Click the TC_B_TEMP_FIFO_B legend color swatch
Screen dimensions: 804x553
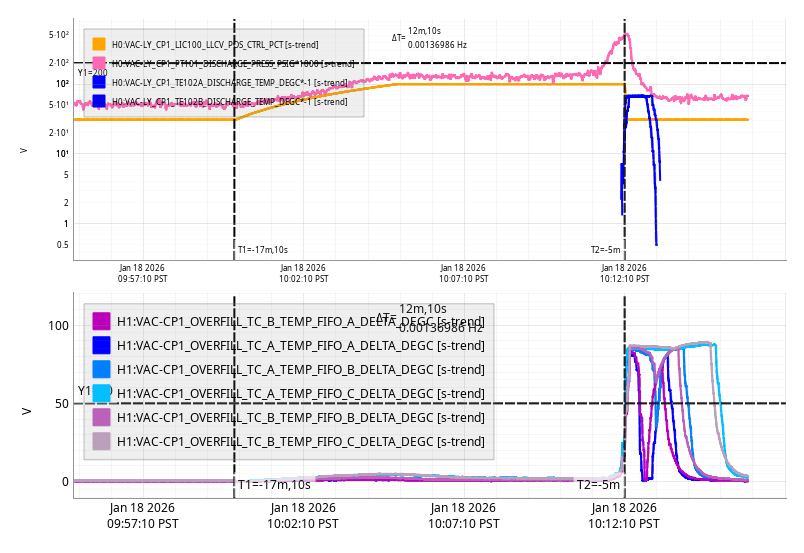pyautogui.click(x=101, y=417)
